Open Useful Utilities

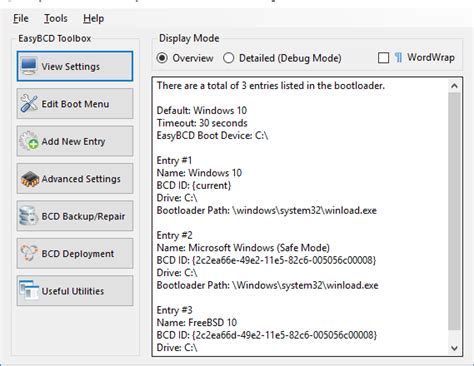click(x=75, y=291)
